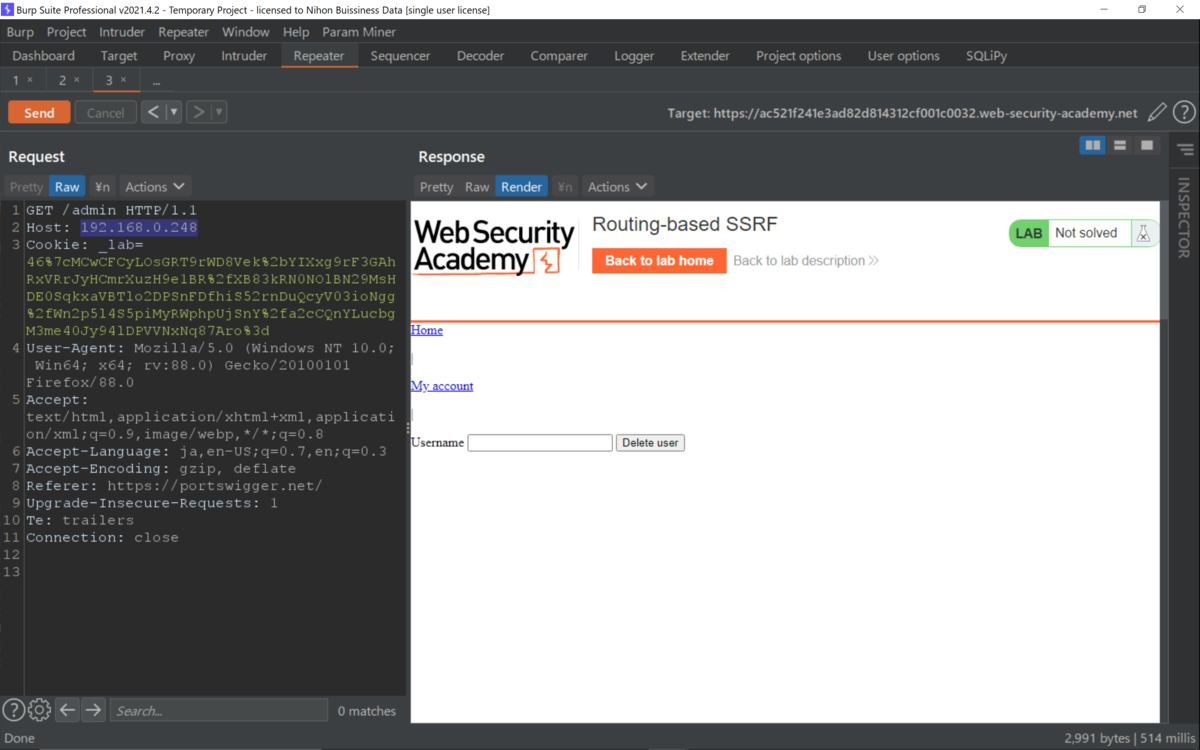Jump to next search match arrow
The image size is (1200, 750).
93,710
